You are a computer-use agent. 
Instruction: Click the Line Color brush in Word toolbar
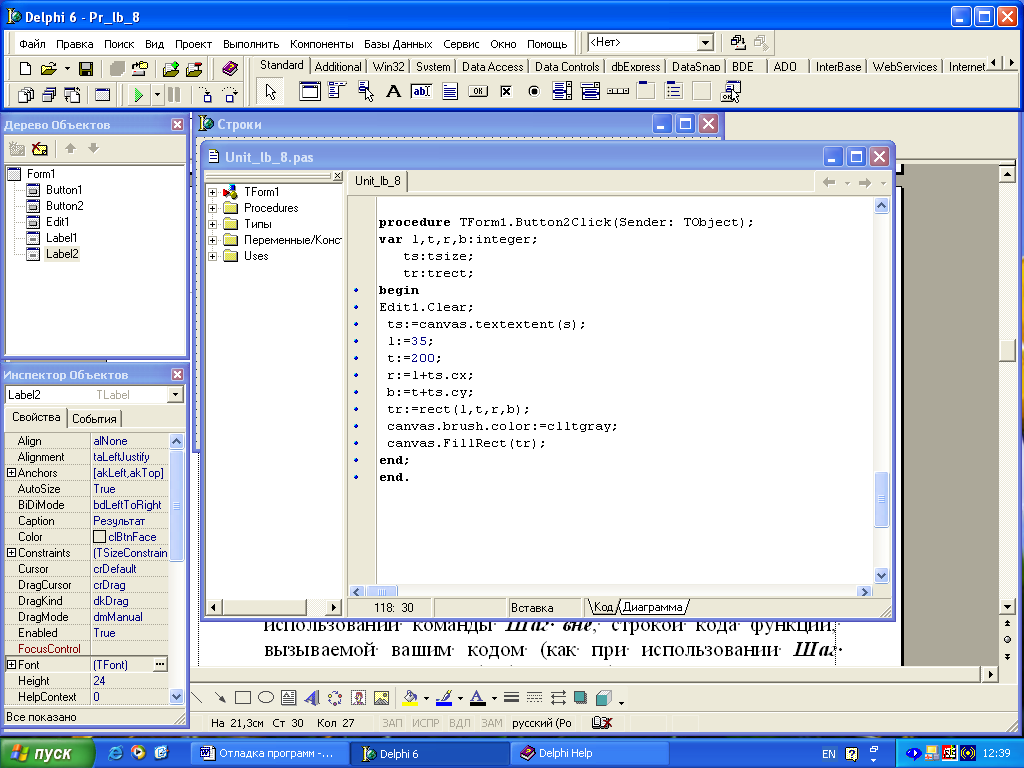click(444, 698)
